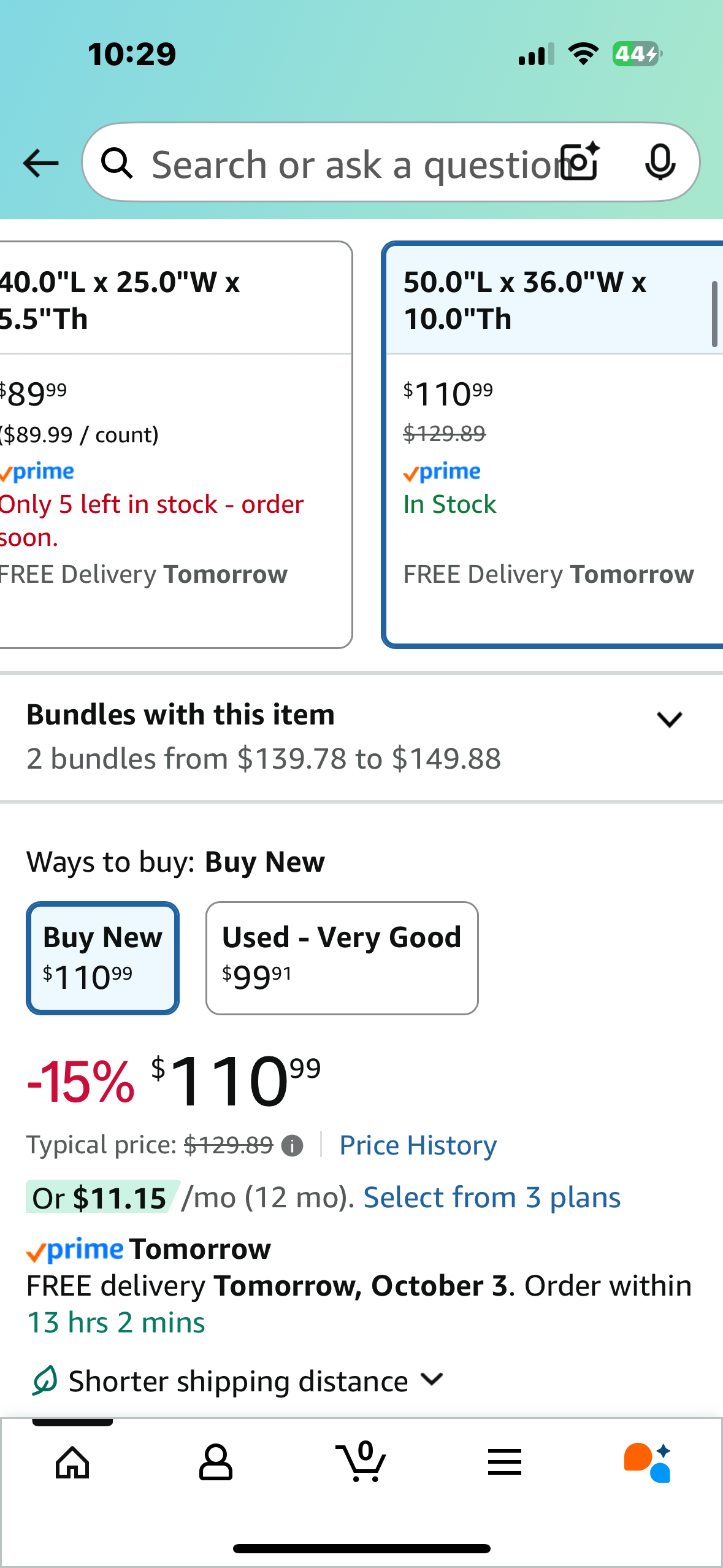The width and height of the screenshot is (723, 1568).
Task: Open the account profile icon
Action: [x=216, y=1462]
